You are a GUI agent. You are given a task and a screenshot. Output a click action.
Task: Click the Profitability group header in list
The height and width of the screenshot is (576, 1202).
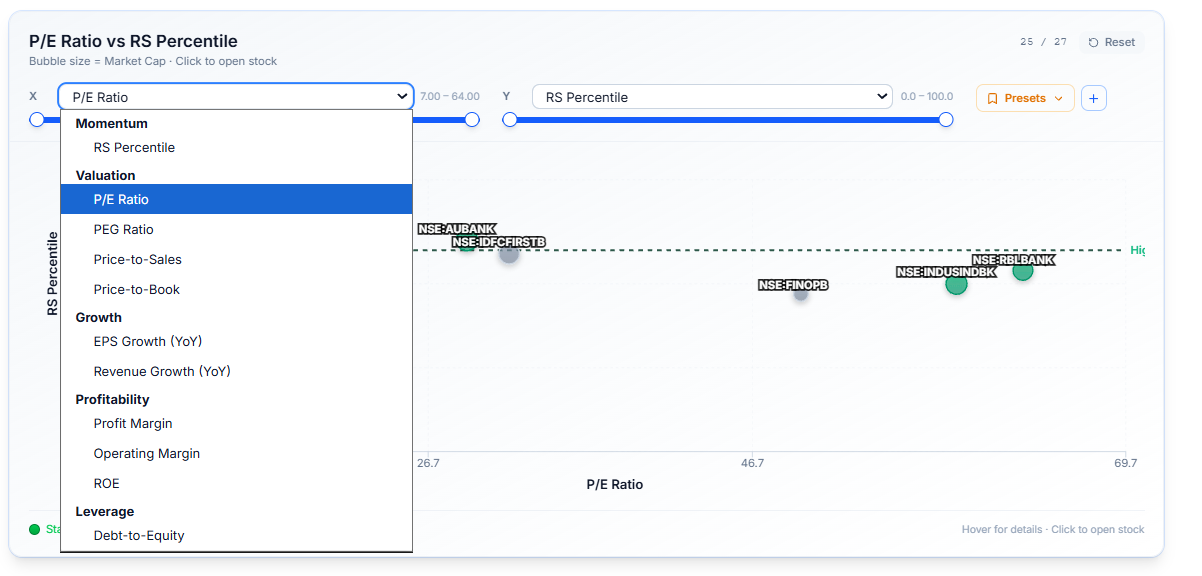(x=112, y=399)
